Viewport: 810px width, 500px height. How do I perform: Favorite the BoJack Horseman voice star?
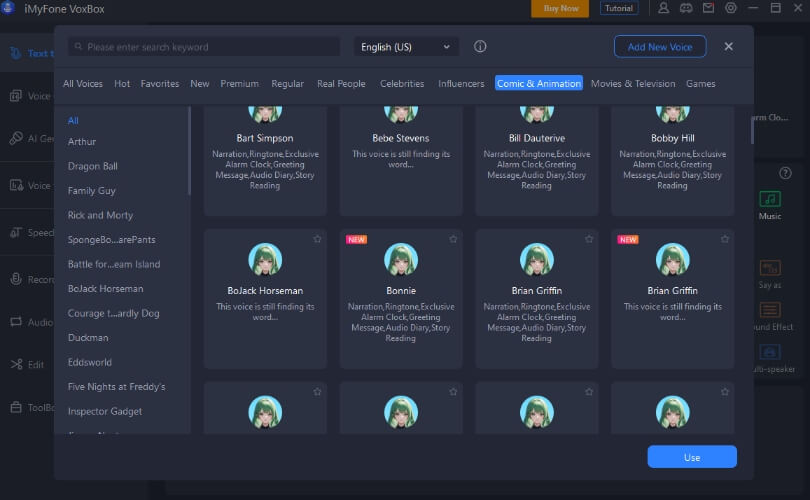317,239
